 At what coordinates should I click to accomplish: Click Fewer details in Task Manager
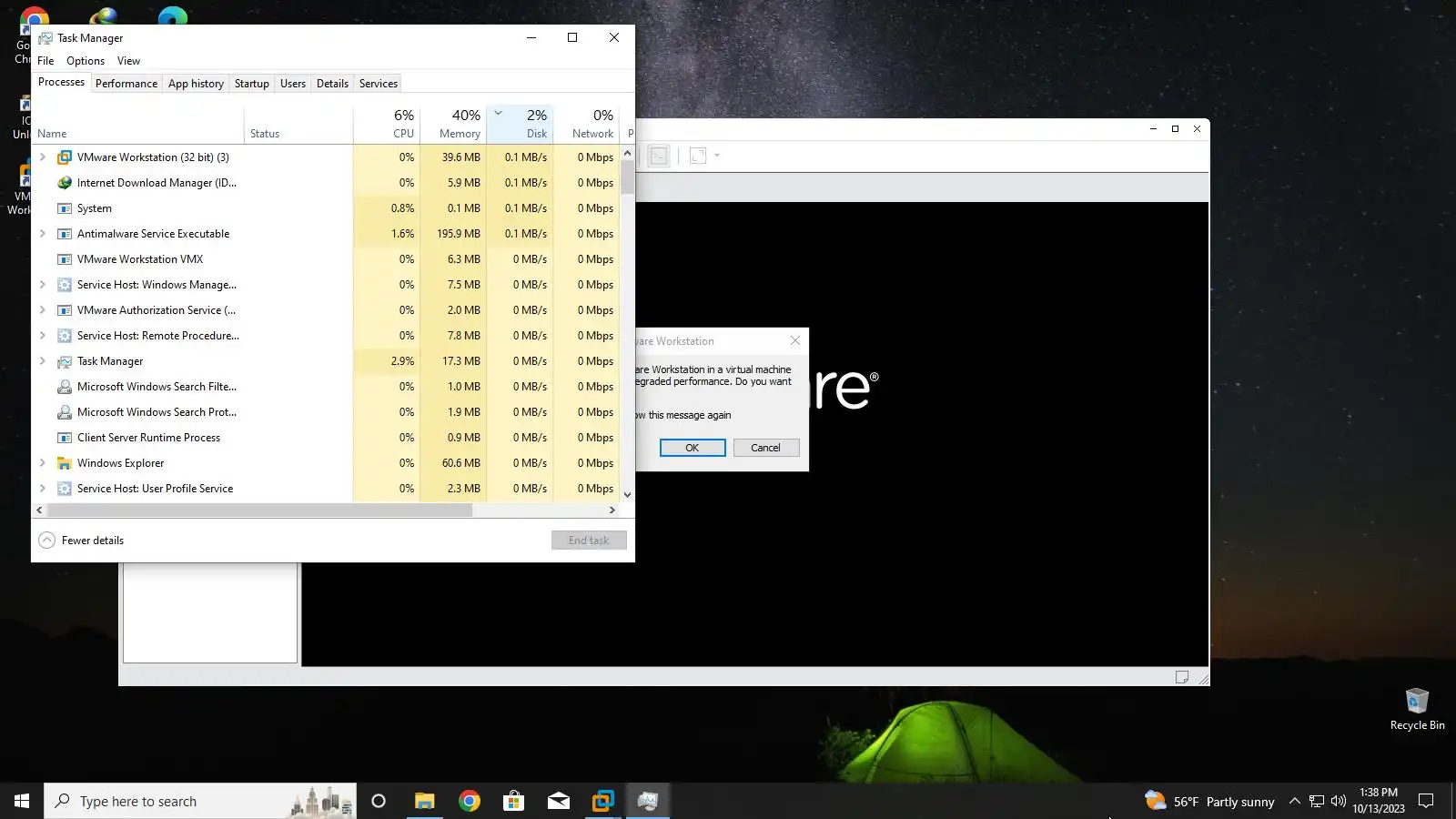pyautogui.click(x=81, y=541)
